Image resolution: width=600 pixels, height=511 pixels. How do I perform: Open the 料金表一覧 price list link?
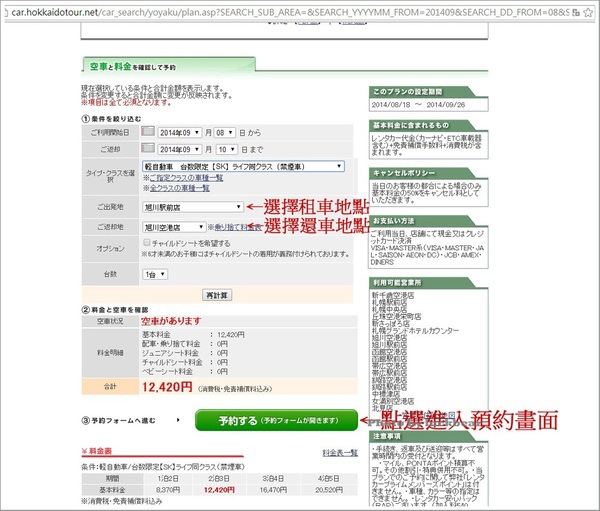[x=340, y=453]
